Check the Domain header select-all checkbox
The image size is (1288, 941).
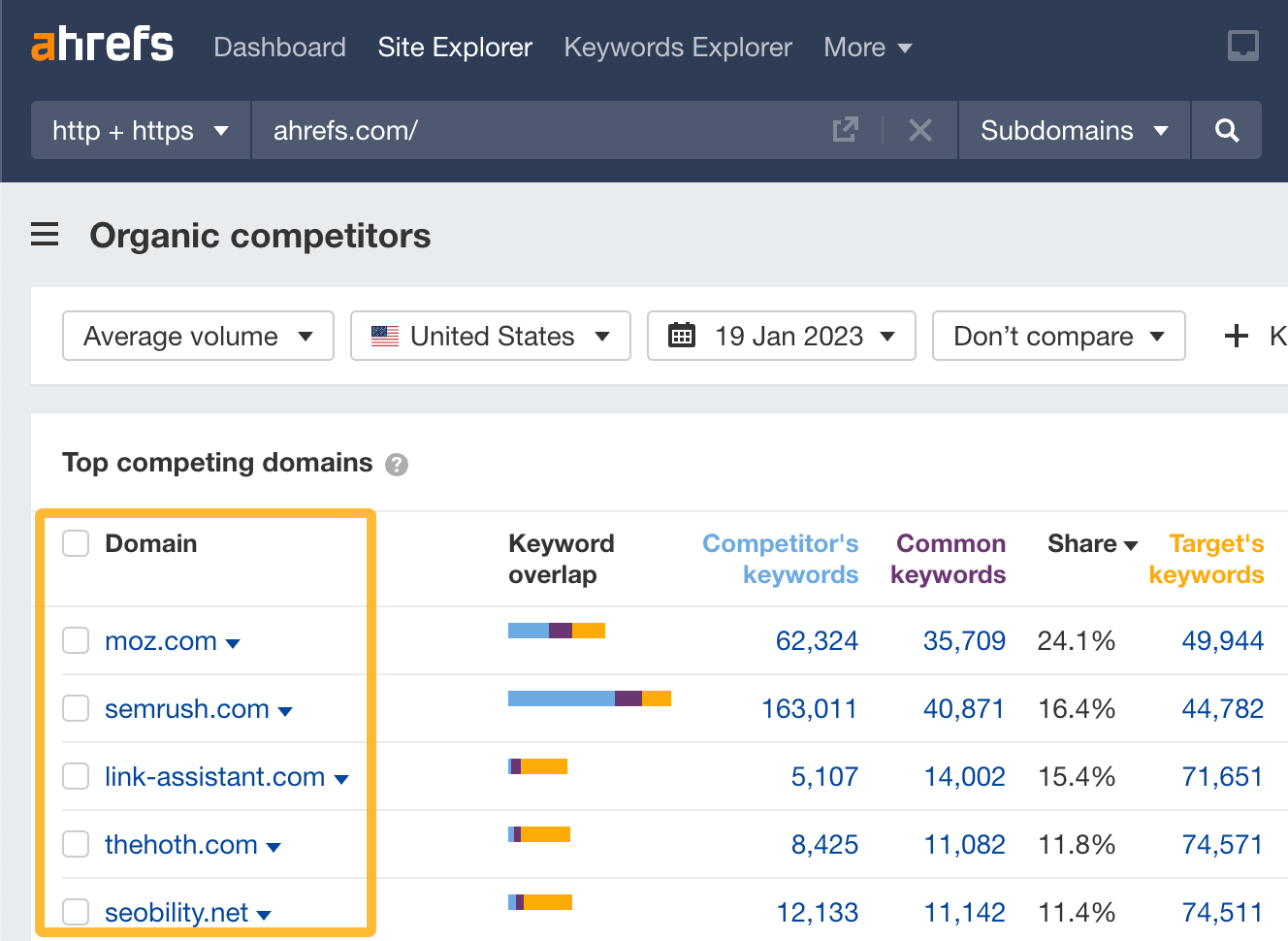coord(75,543)
